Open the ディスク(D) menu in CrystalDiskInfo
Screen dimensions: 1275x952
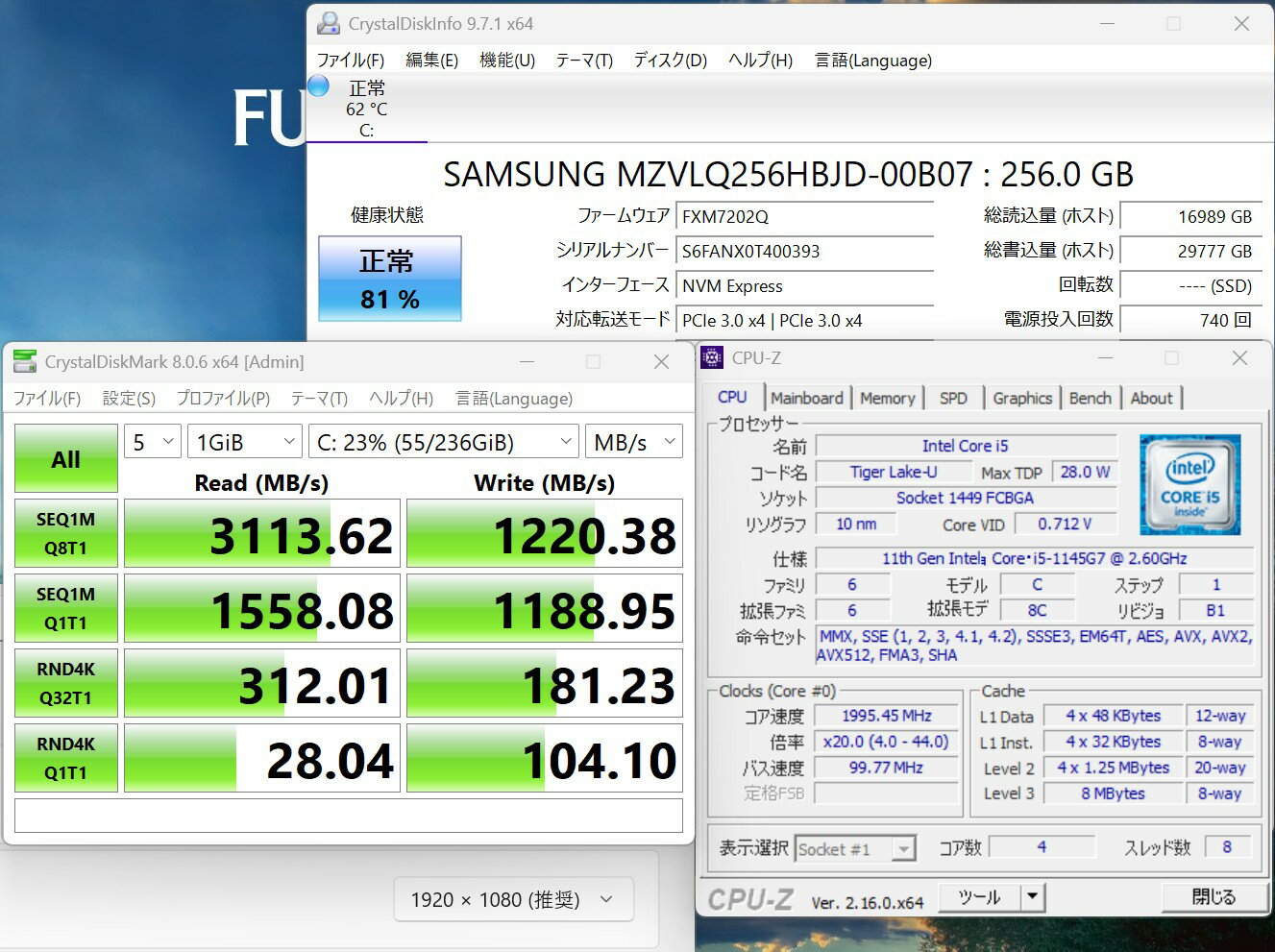670,61
